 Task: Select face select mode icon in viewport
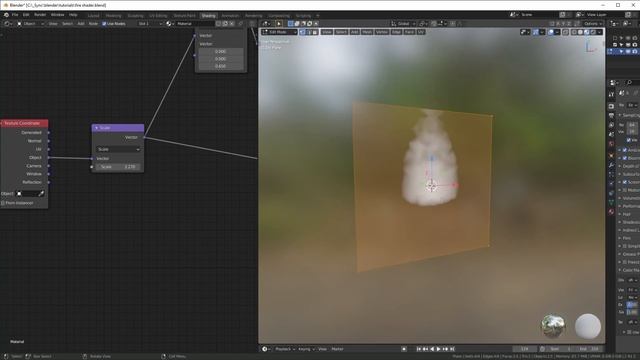[x=315, y=32]
